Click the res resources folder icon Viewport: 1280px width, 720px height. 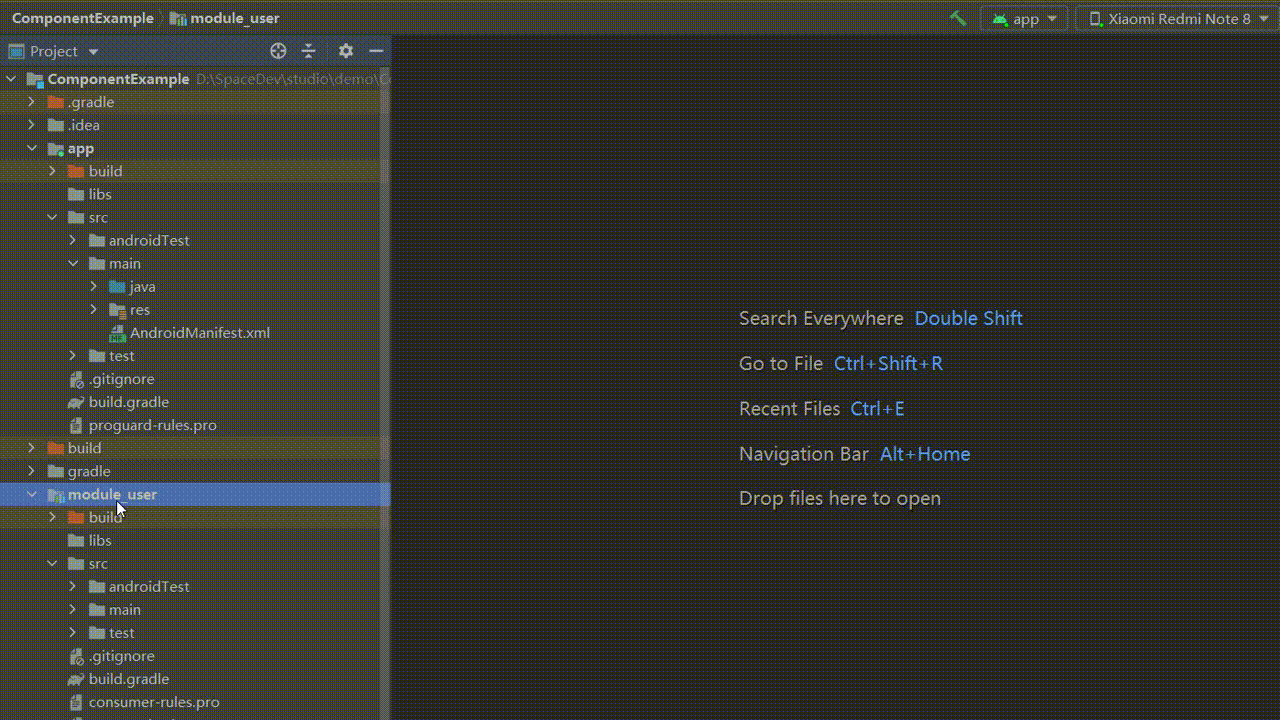[117, 309]
